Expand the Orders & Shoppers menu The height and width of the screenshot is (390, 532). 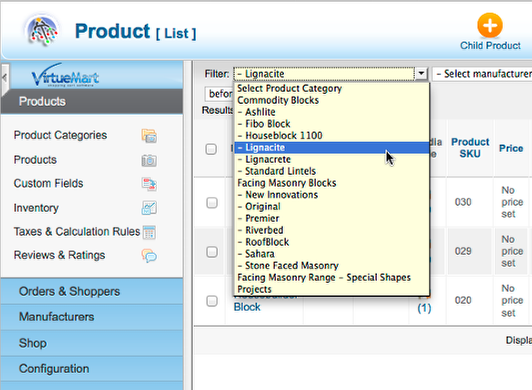[92, 292]
